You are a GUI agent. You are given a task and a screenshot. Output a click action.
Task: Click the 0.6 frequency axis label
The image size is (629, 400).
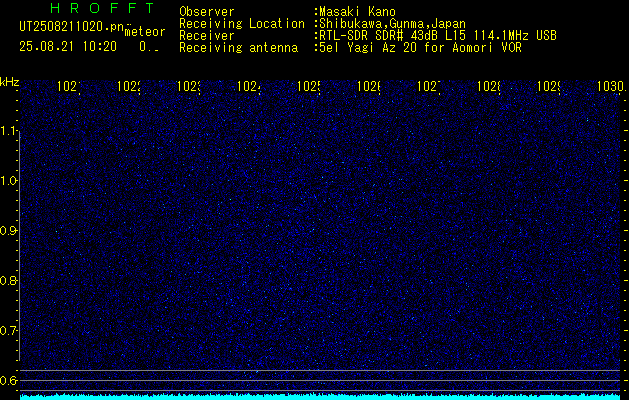(x=8, y=380)
